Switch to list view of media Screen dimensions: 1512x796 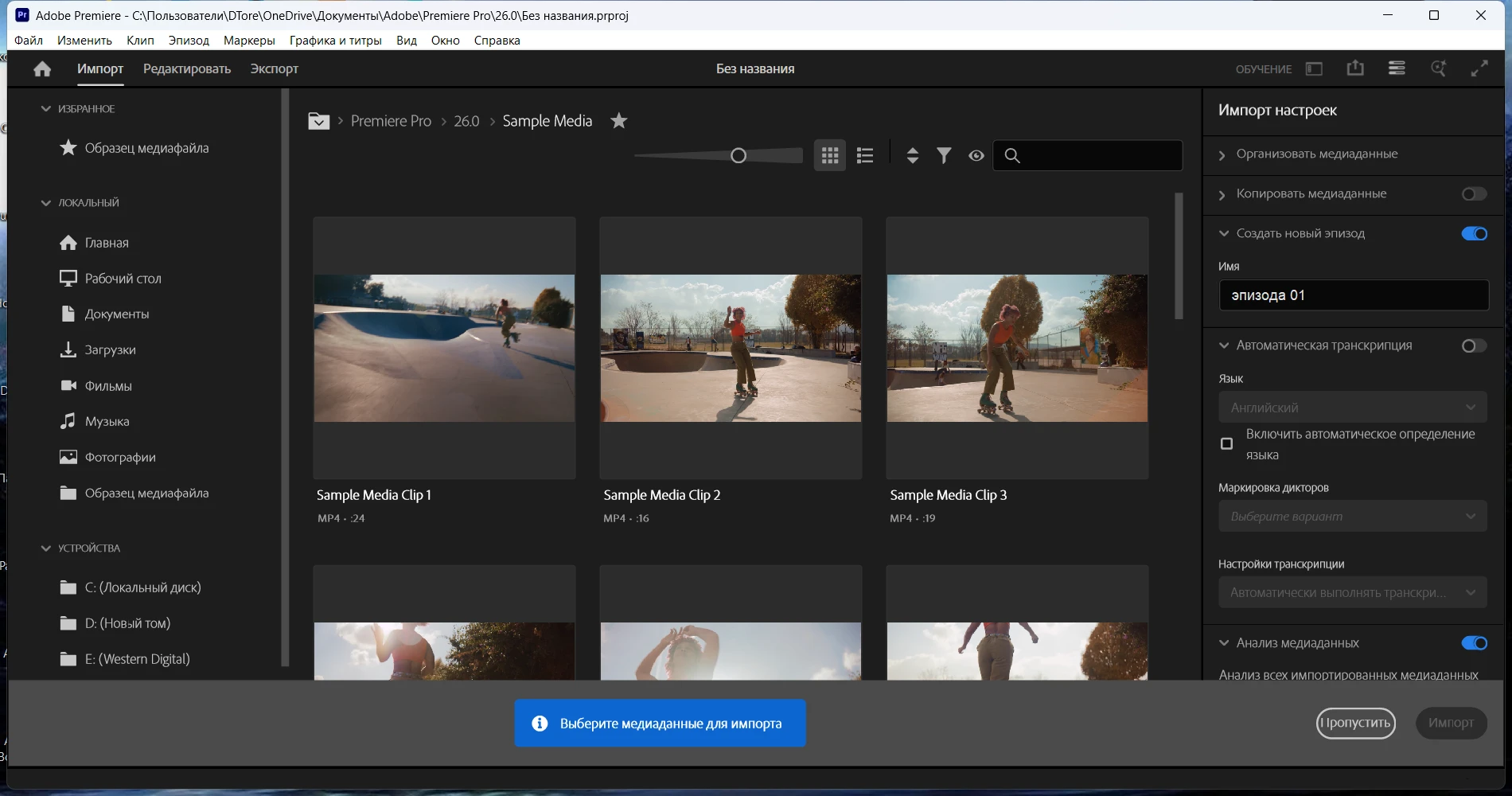point(865,156)
